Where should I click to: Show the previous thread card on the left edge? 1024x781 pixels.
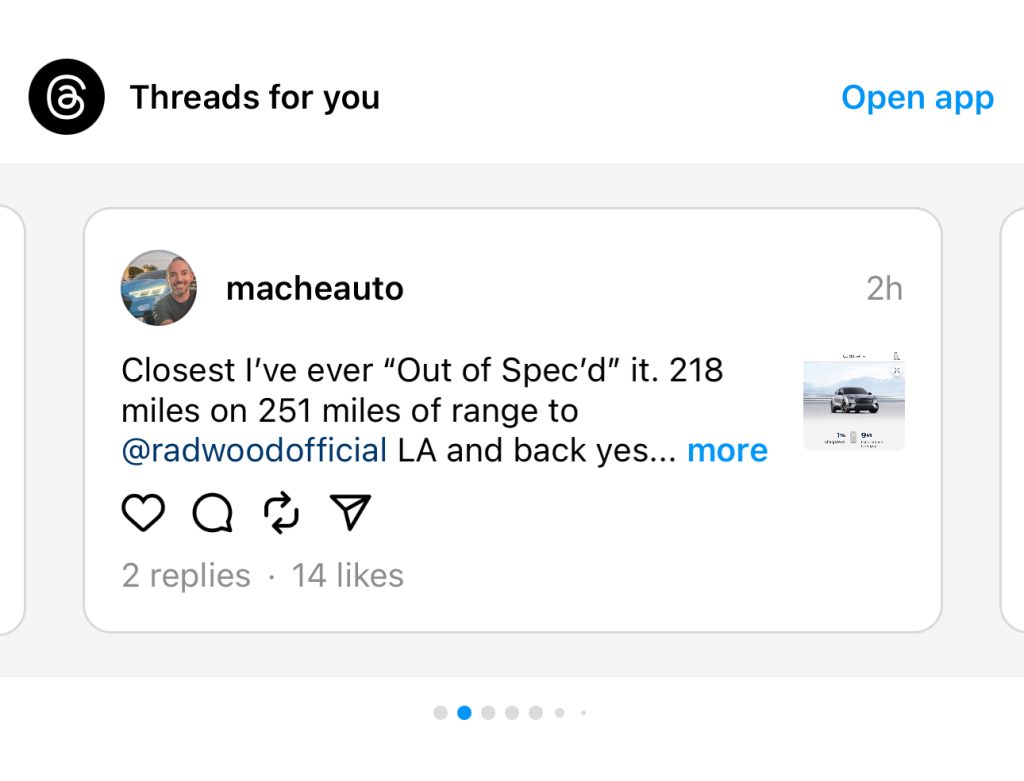(11, 420)
